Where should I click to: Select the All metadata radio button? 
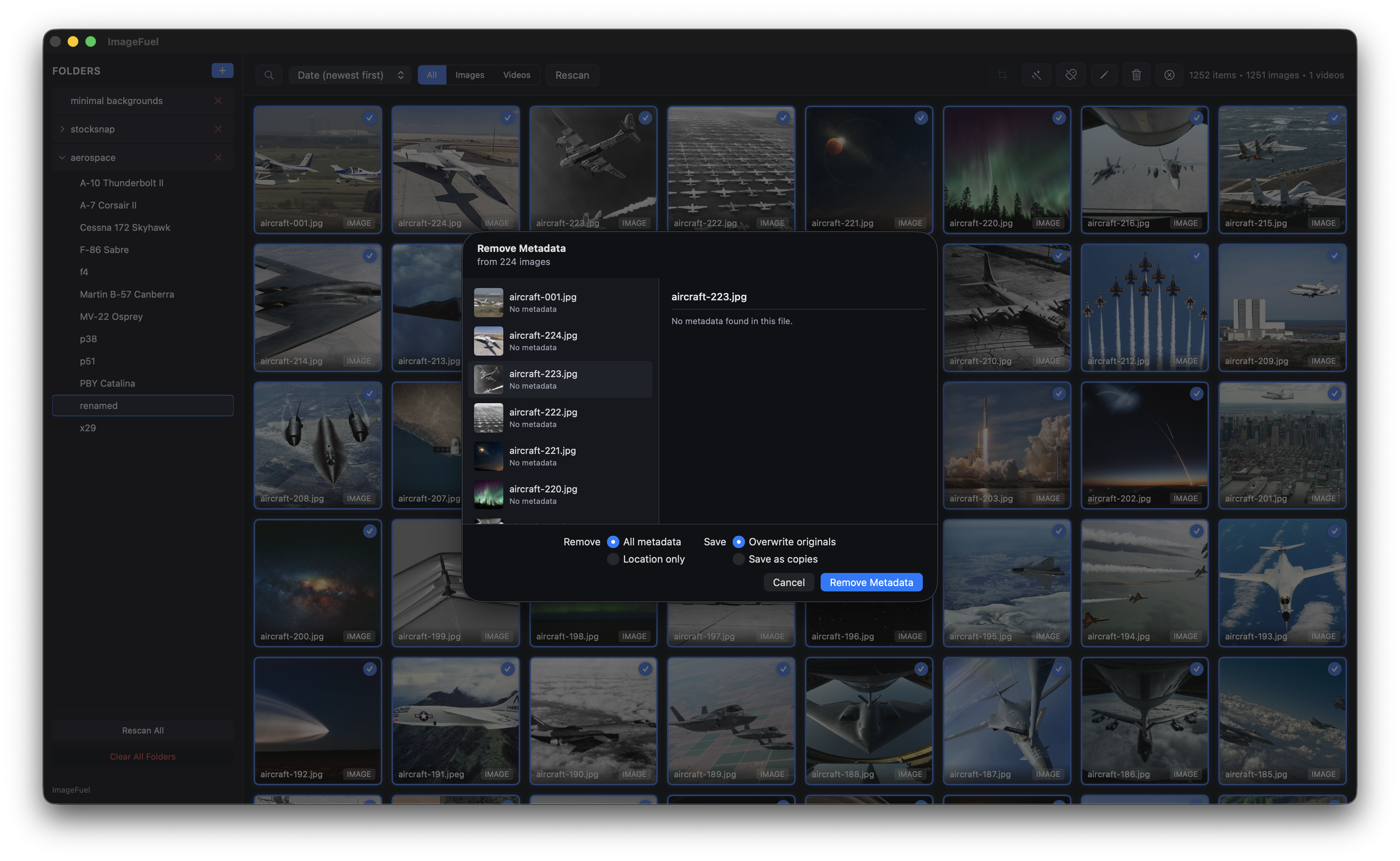613,542
